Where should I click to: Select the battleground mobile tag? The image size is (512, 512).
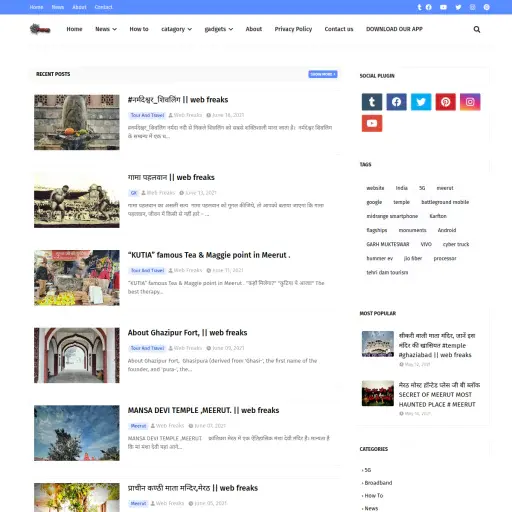tap(445, 202)
